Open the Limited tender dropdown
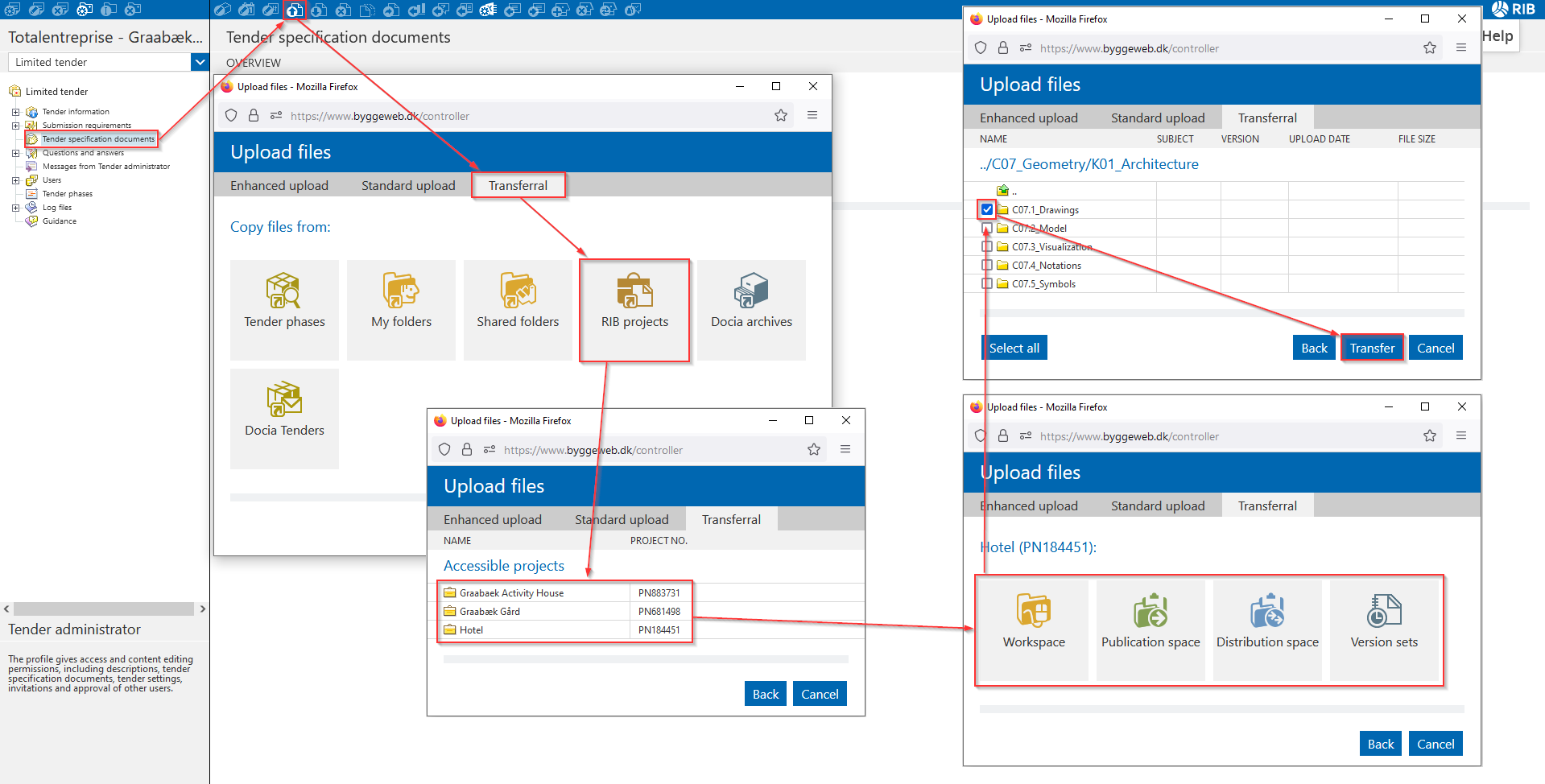The width and height of the screenshot is (1545, 784). pos(200,62)
